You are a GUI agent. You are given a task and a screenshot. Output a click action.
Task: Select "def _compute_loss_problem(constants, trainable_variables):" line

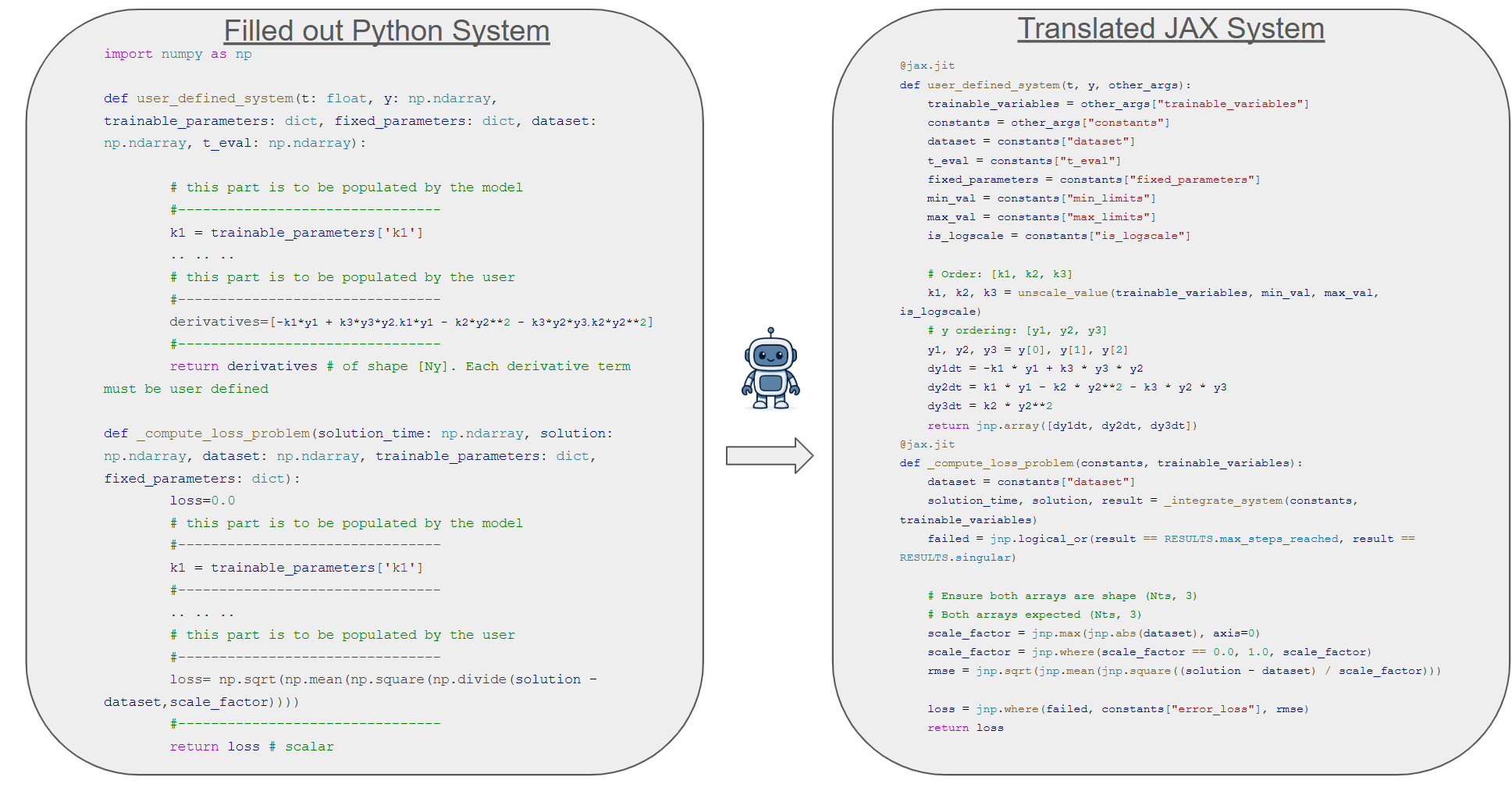pyautogui.click(x=1101, y=463)
